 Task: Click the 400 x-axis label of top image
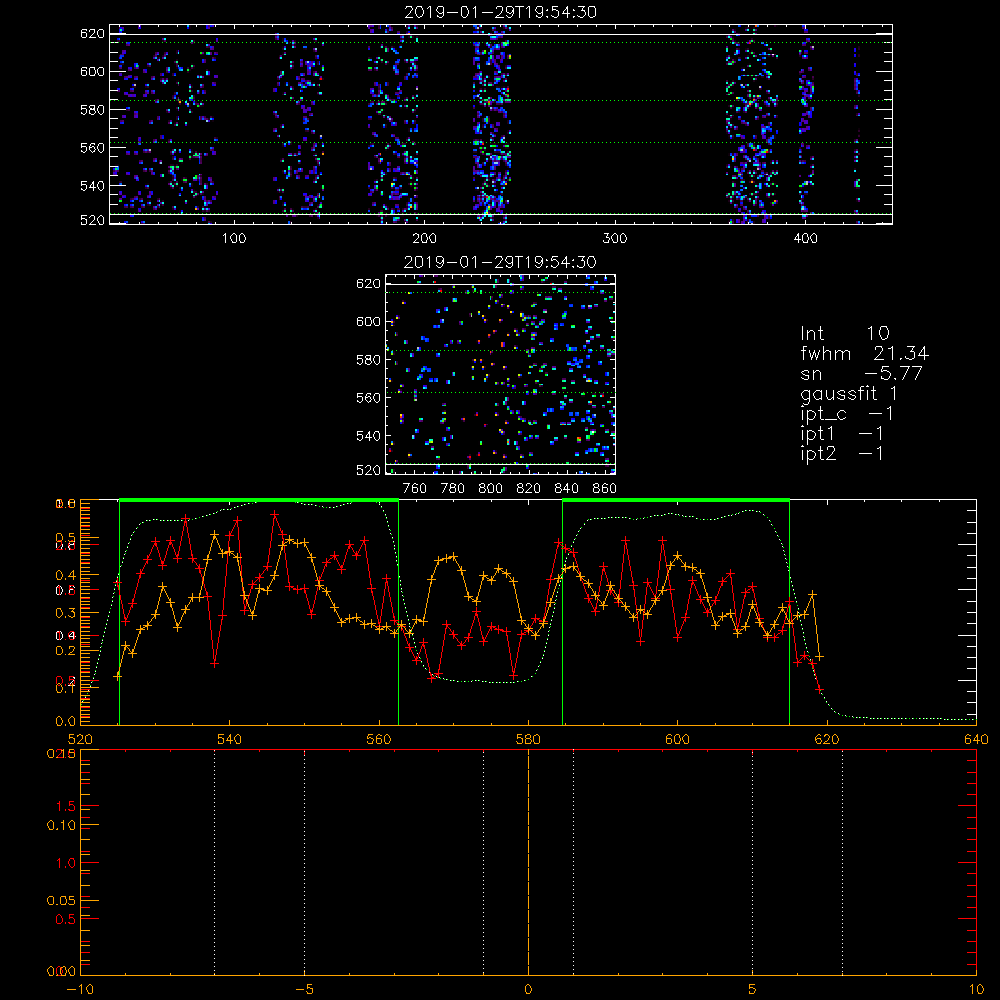(805, 239)
